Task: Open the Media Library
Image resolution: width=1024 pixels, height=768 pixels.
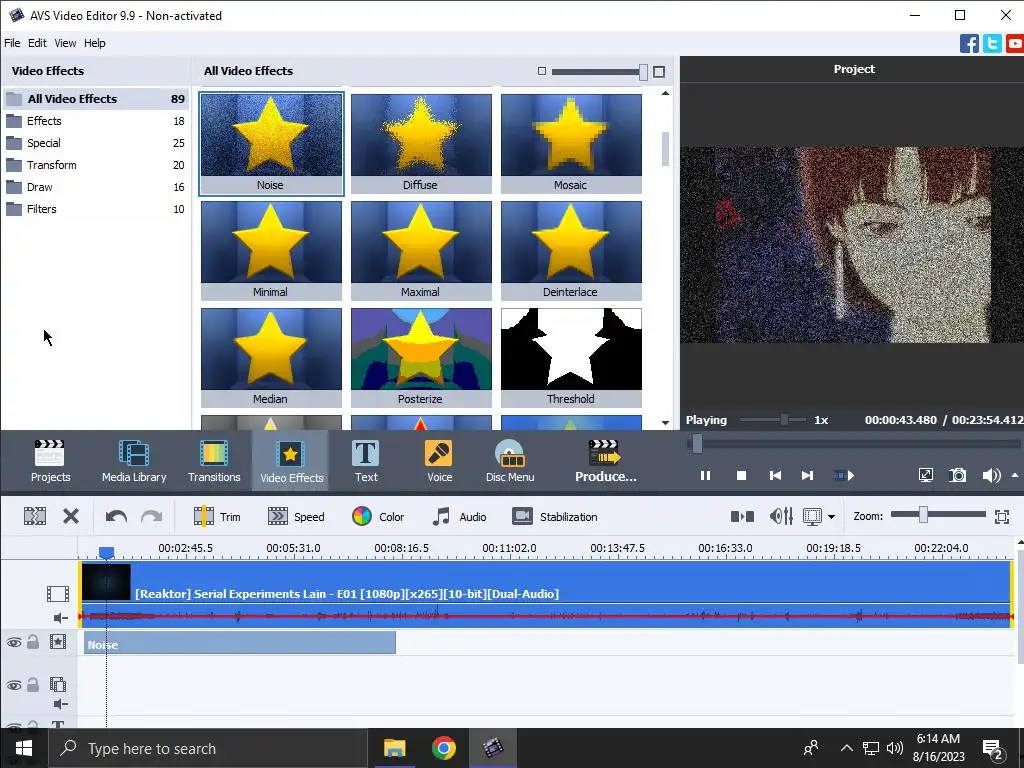Action: (x=134, y=461)
